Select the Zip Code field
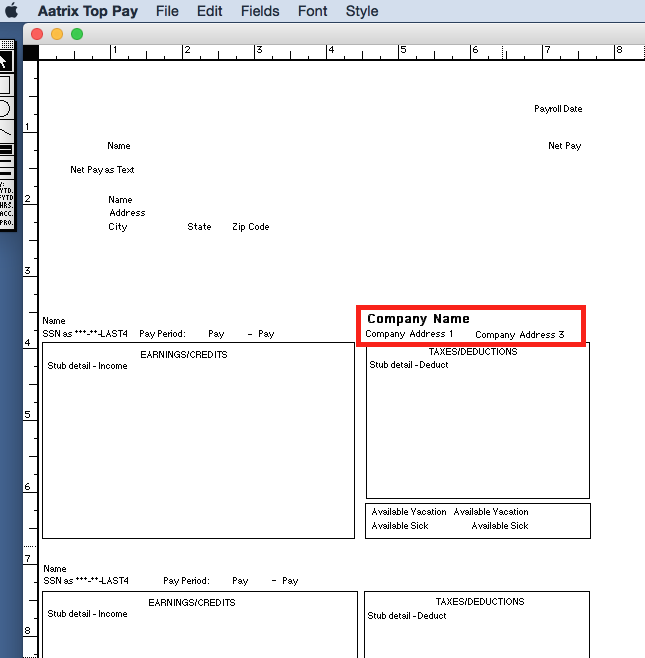The width and height of the screenshot is (645, 658). pos(251,227)
